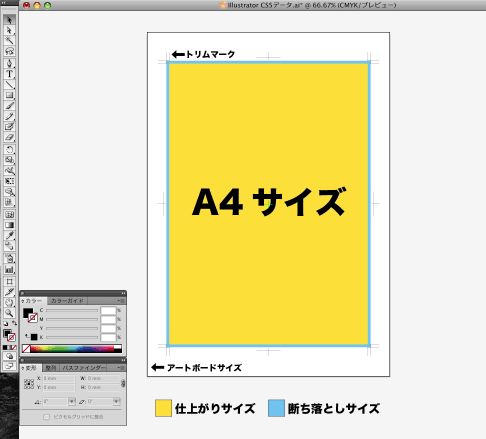Switch to the パスファインダー tab
This screenshot has width=486, height=439.
pos(84,368)
